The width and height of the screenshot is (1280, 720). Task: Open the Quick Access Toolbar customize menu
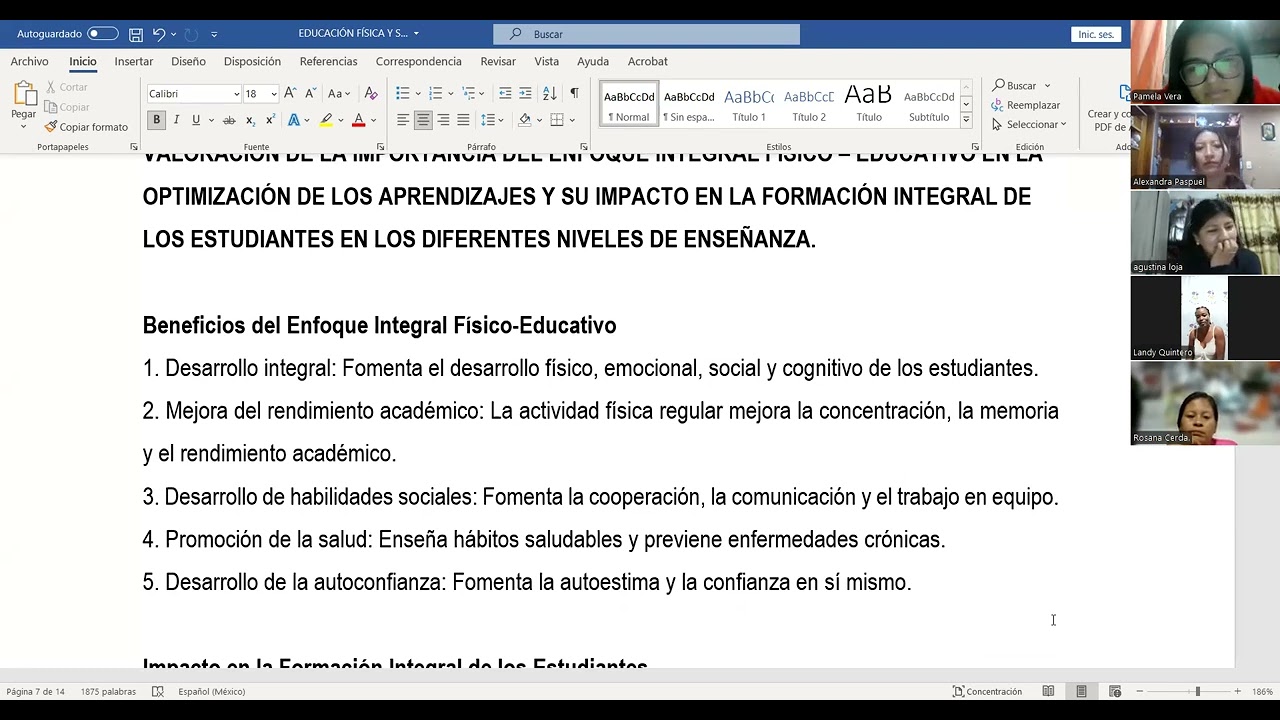tap(214, 34)
